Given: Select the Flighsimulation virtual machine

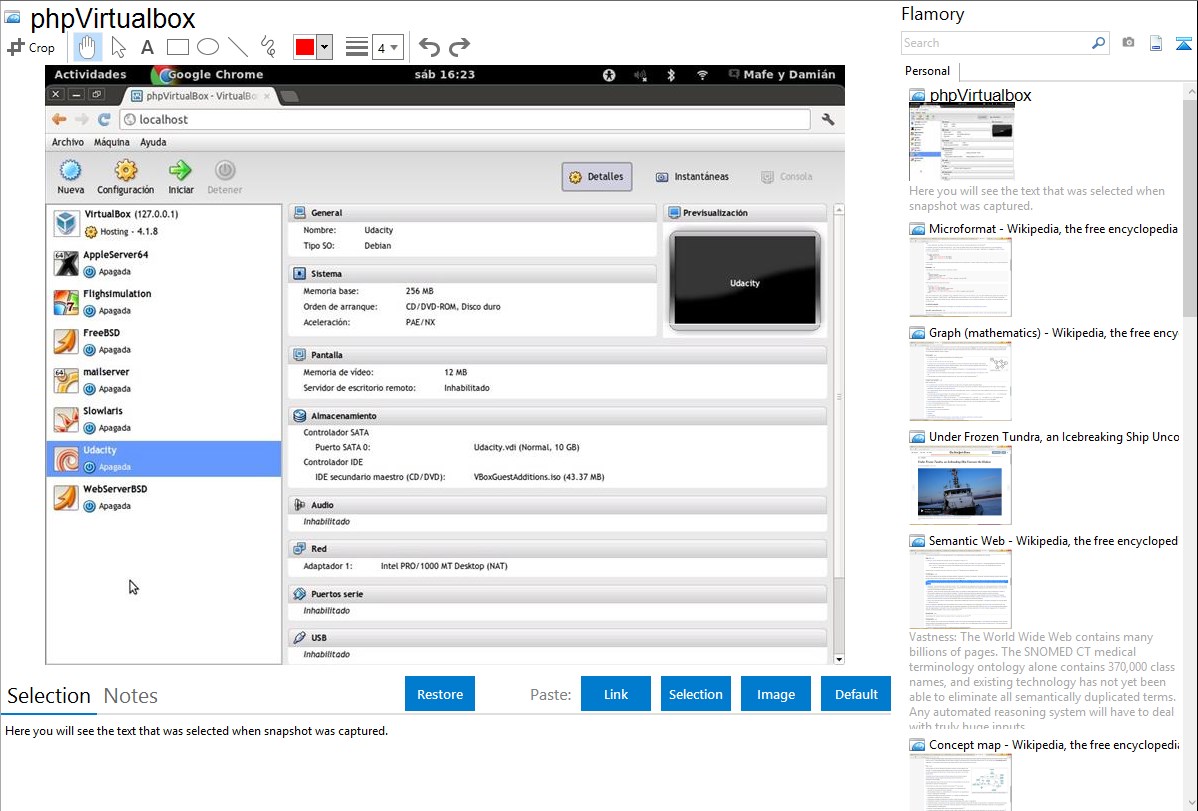Looking at the screenshot, I should tap(164, 302).
